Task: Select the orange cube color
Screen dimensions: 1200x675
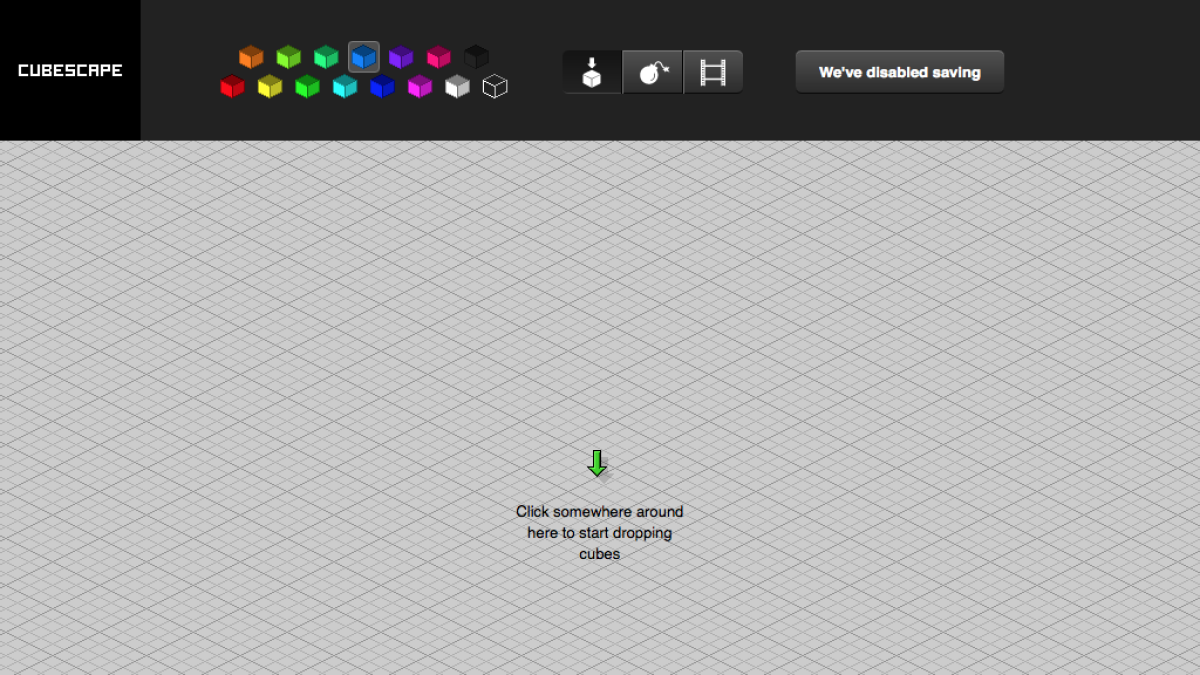Action: 251,56
